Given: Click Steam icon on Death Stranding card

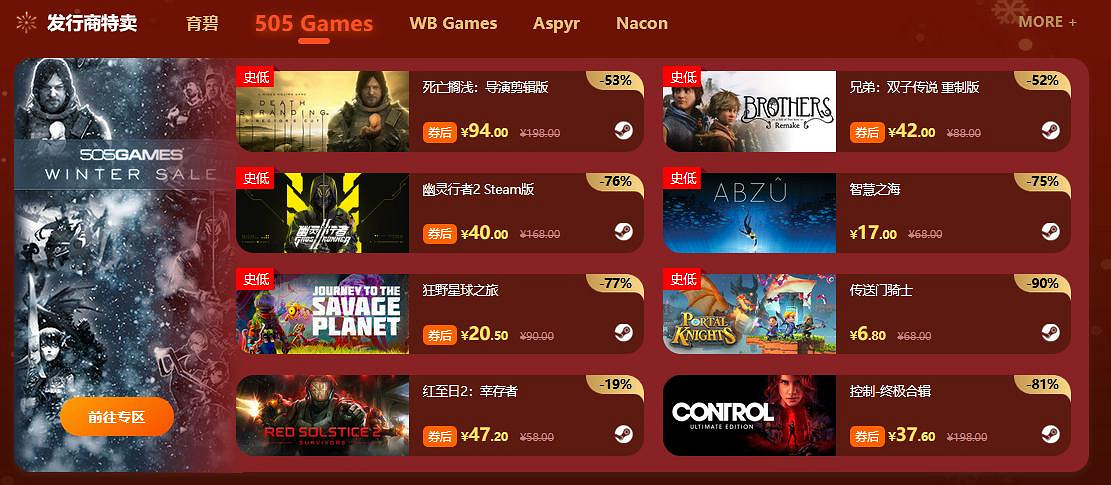Looking at the screenshot, I should click(624, 130).
